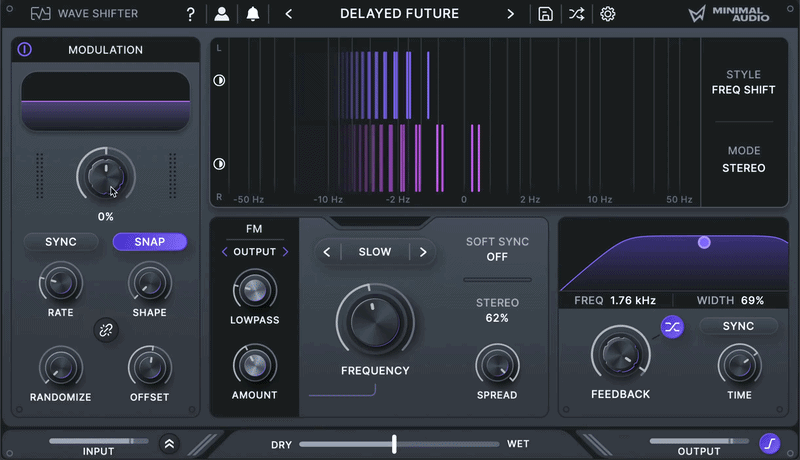Enable modulation SYNC button
800x460 pixels.
(x=61, y=242)
